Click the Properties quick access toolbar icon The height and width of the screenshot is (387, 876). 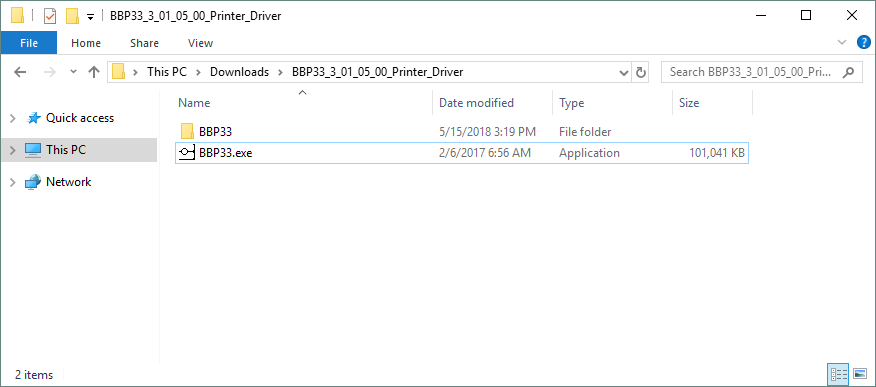[x=50, y=16]
